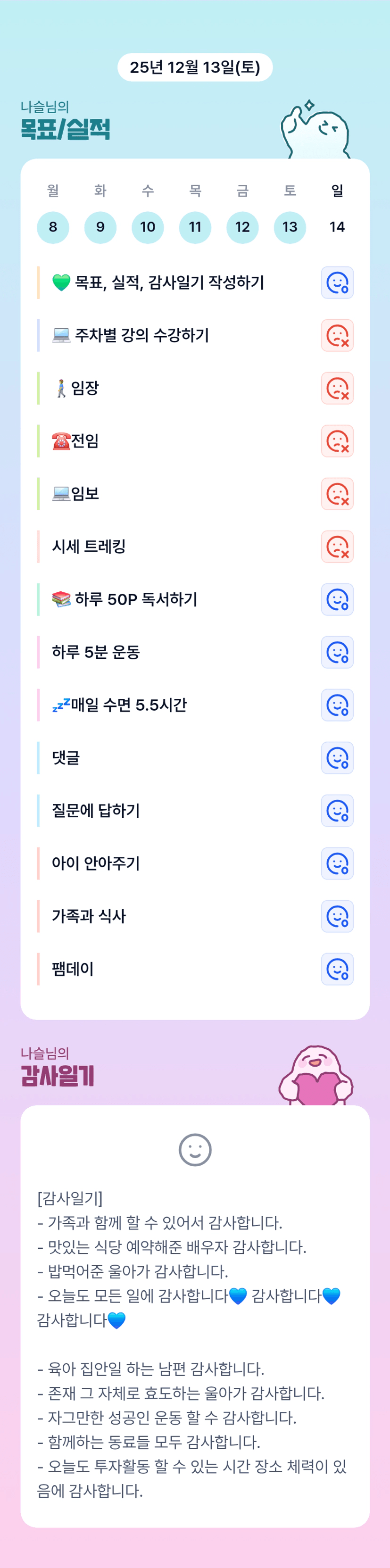The width and height of the screenshot is (390, 1568).
Task: Select Thursday the 11th in week row
Action: click(195, 227)
